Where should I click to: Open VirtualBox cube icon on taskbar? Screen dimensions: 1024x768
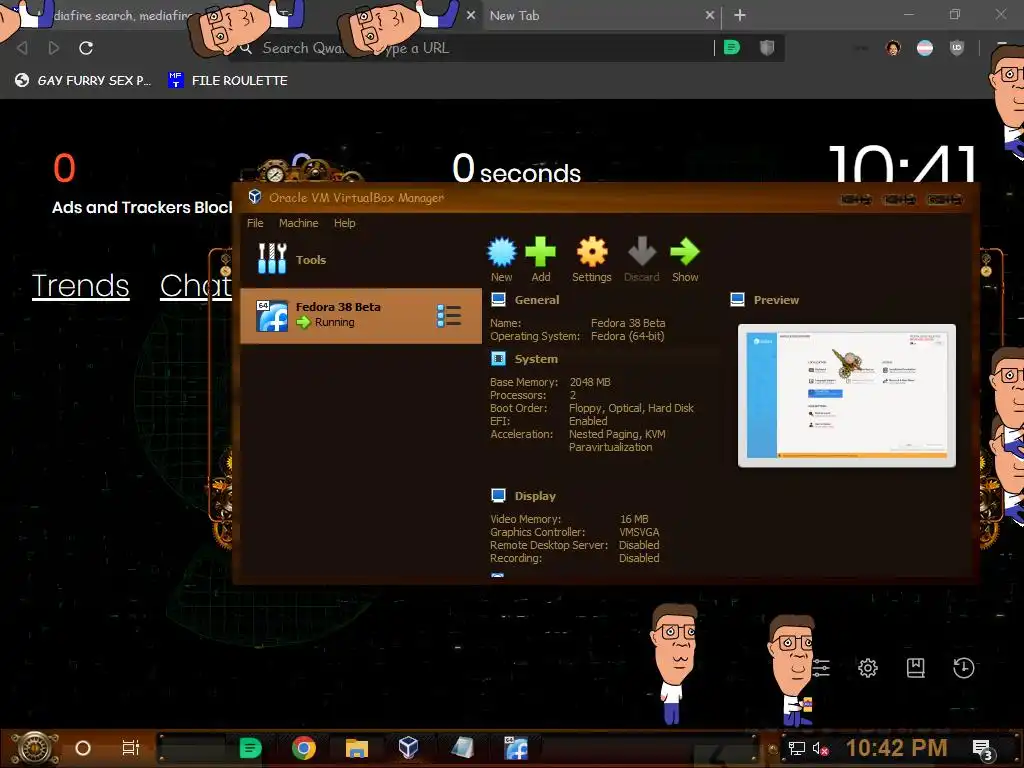[x=409, y=747]
